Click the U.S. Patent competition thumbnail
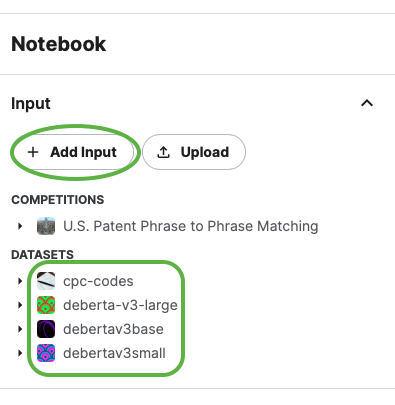 (x=46, y=226)
